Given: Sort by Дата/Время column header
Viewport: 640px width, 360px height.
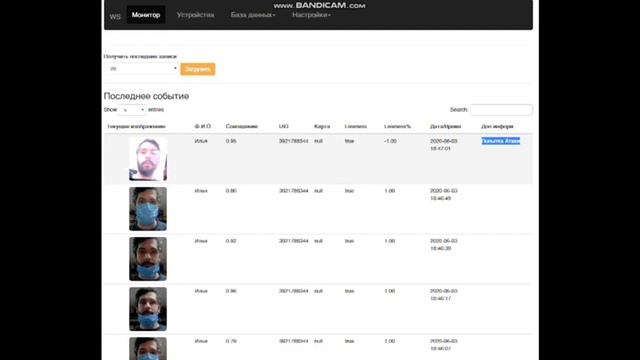Looking at the screenshot, I should (445, 127).
